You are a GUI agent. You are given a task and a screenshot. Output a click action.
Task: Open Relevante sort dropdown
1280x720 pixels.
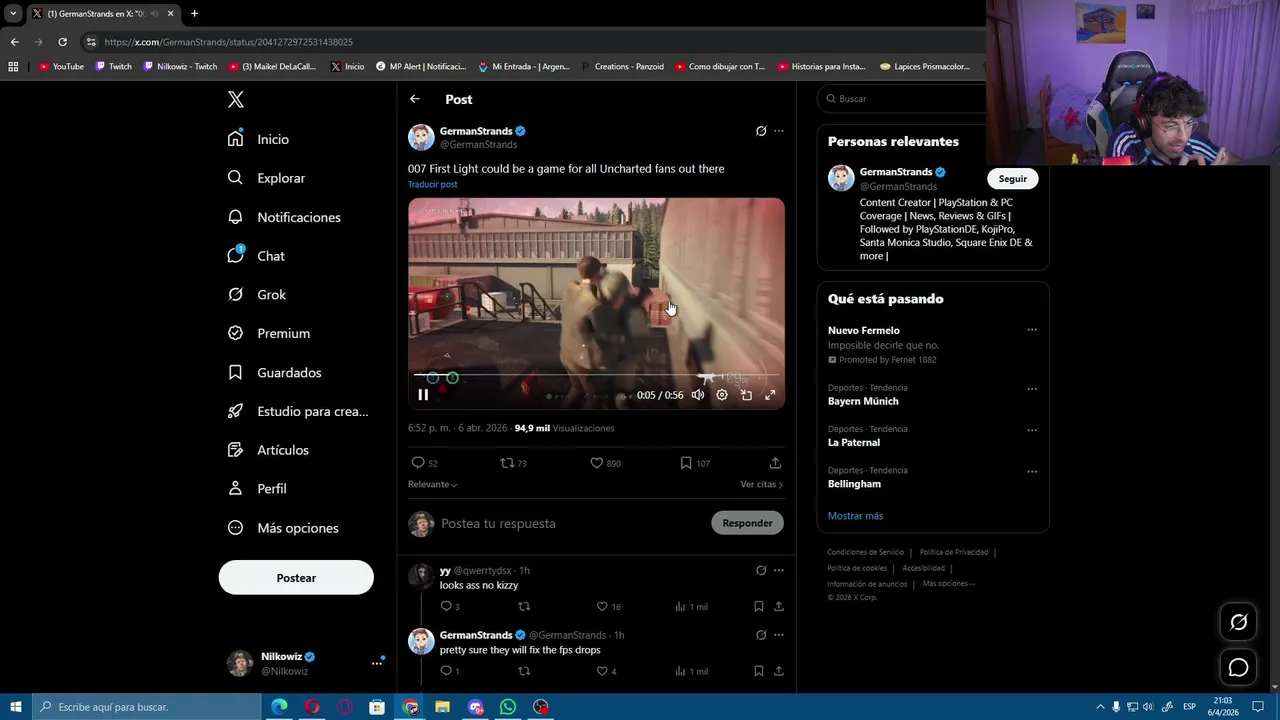(432, 484)
